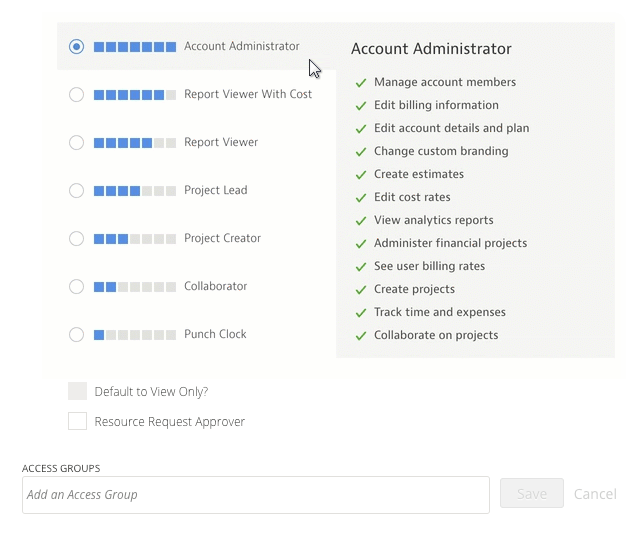Click the Punch Clock permission level bar

(x=135, y=335)
